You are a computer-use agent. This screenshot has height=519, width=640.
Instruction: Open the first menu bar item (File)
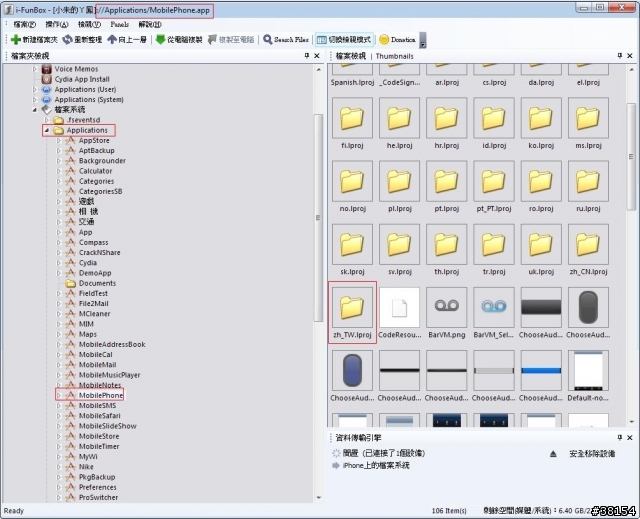point(24,24)
